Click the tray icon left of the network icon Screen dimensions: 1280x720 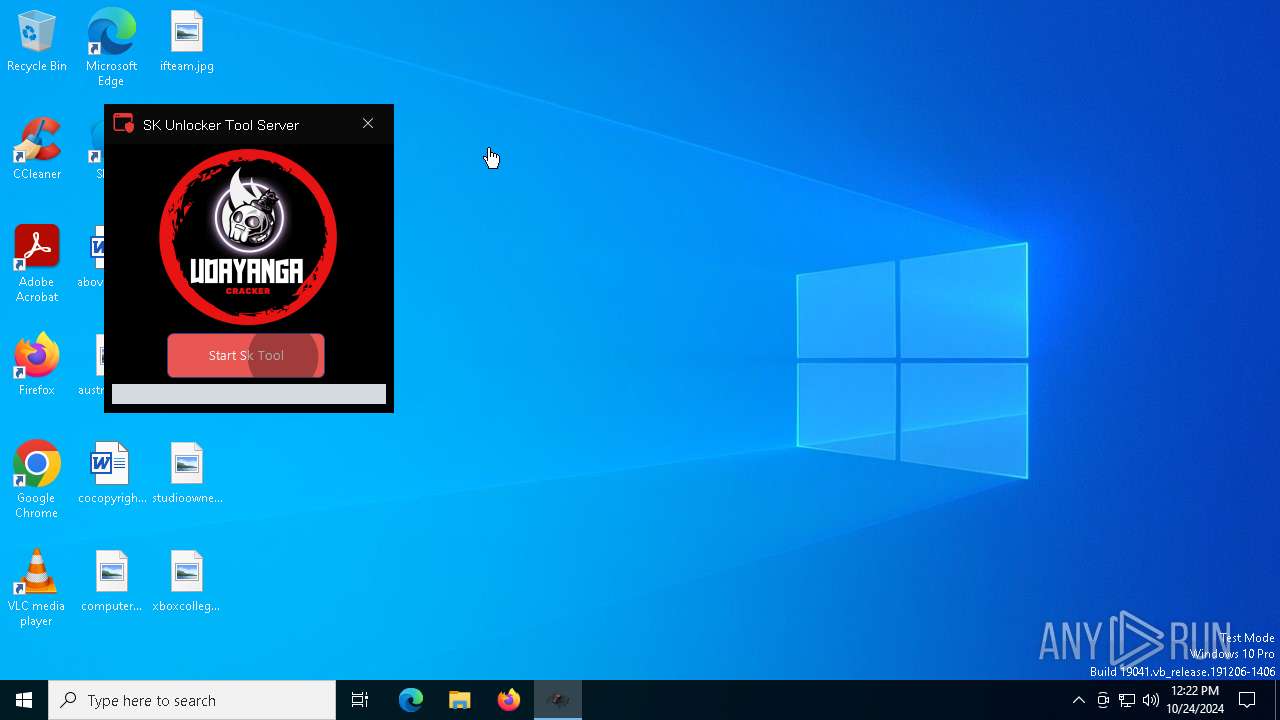(1103, 700)
